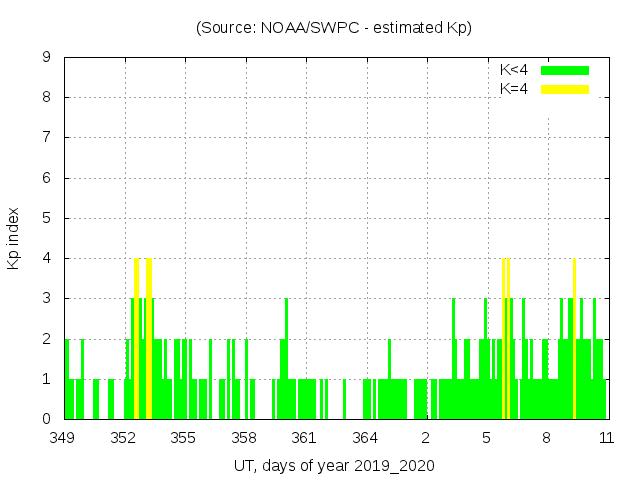
Task: Click the 349 tick label on x-axis
Action: point(64,437)
